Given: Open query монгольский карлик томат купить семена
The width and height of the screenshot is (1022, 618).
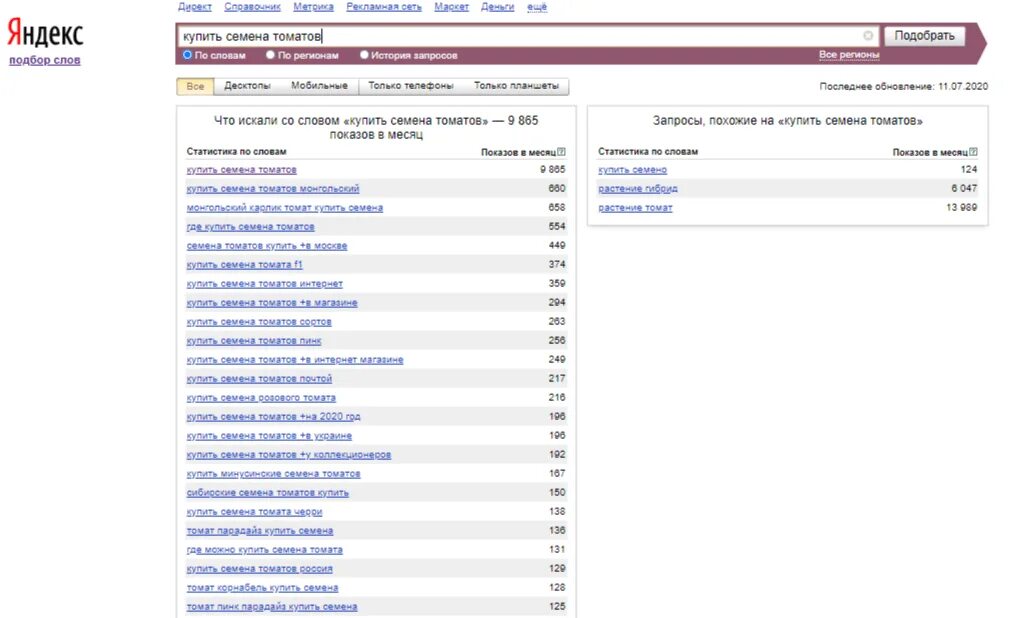Looking at the screenshot, I should tap(285, 207).
